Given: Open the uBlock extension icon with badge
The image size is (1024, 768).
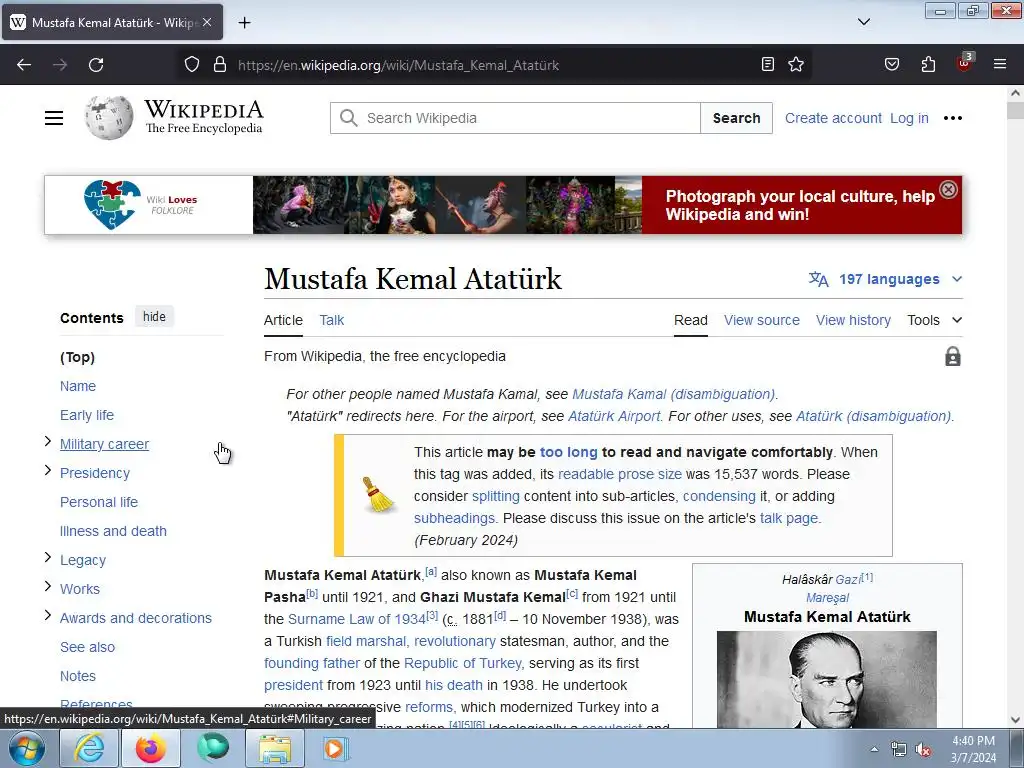Looking at the screenshot, I should click(964, 63).
